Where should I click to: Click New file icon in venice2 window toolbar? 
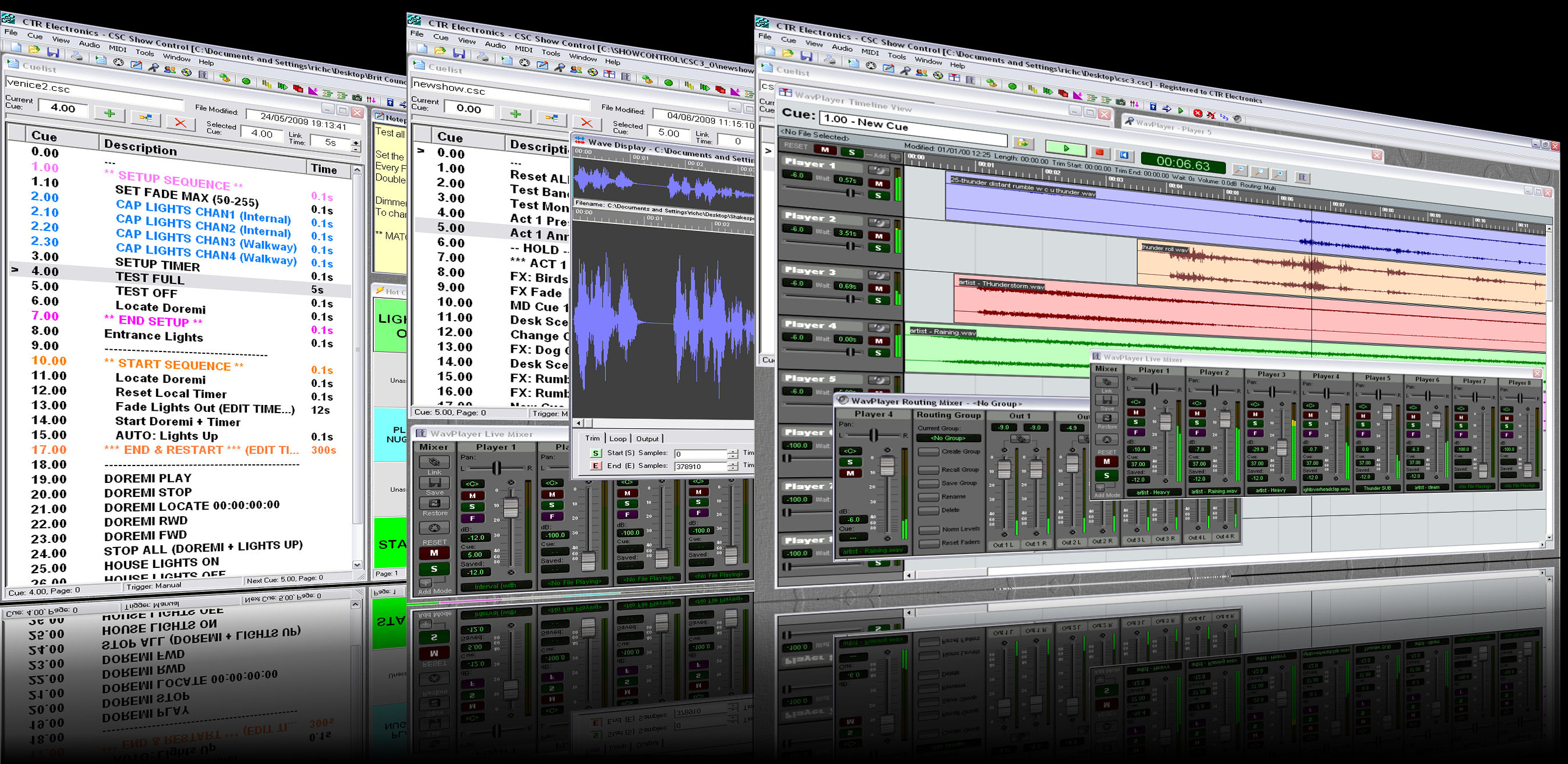click(x=16, y=47)
